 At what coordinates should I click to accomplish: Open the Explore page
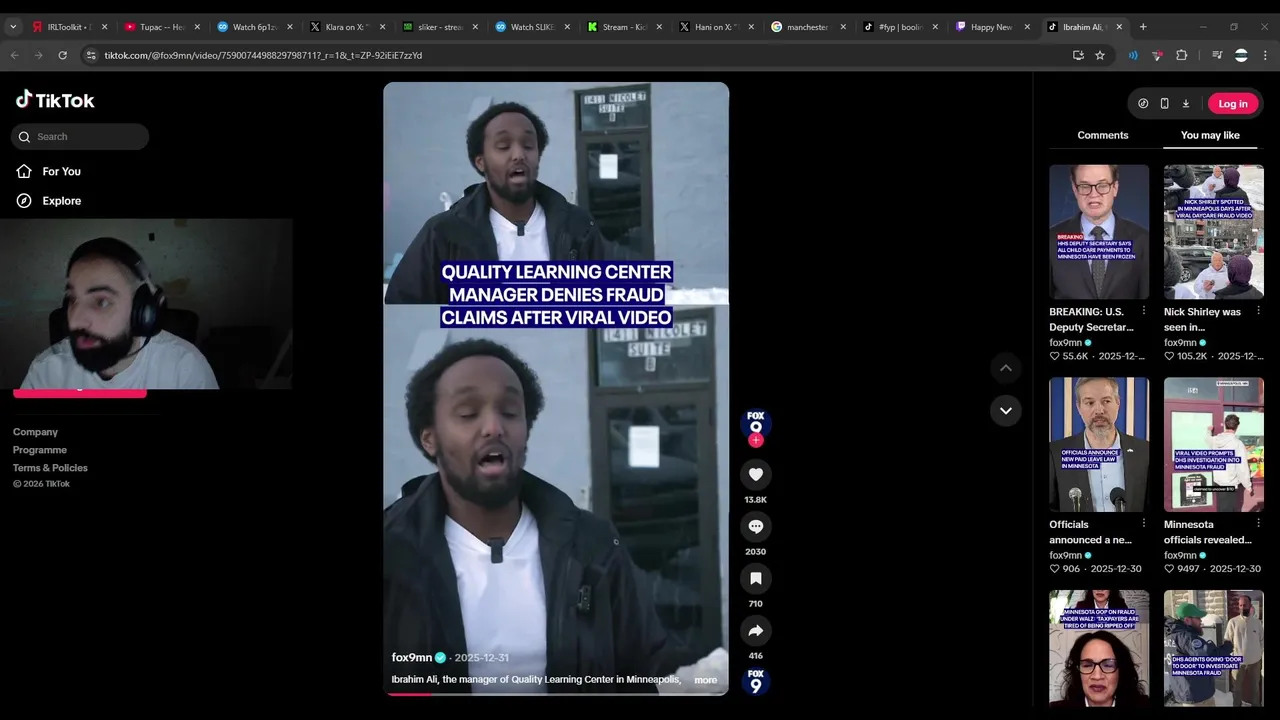coord(61,201)
